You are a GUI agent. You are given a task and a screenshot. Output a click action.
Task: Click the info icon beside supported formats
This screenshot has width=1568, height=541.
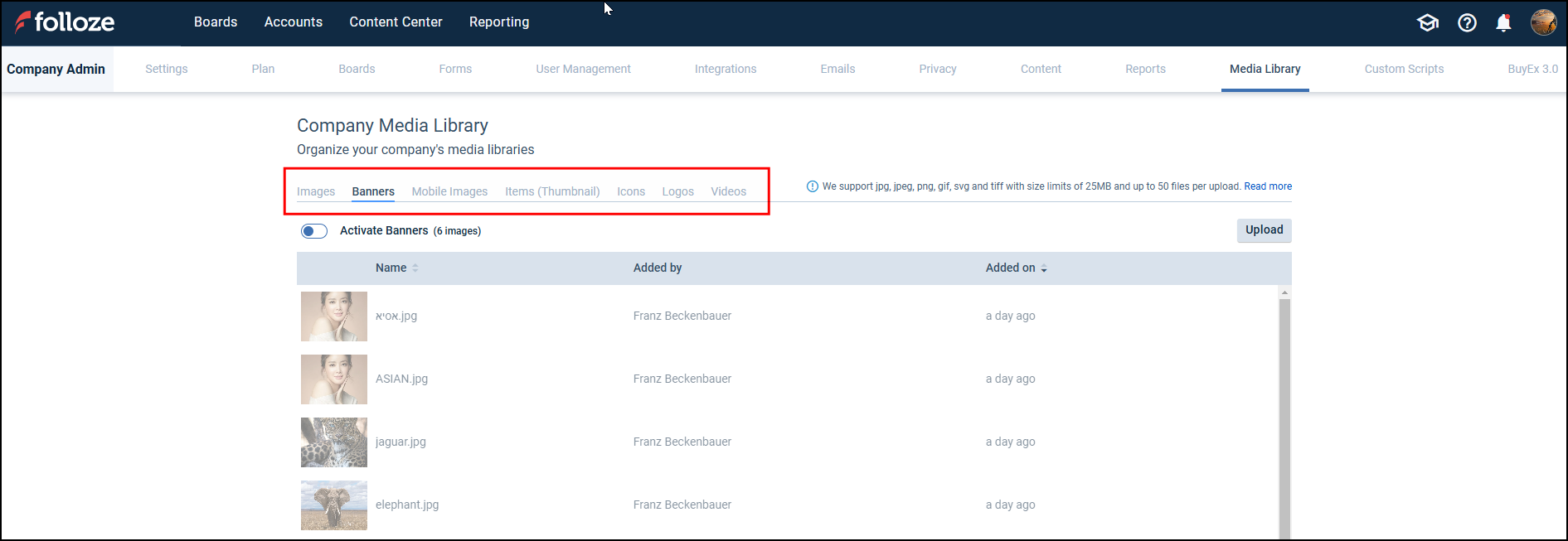click(812, 186)
